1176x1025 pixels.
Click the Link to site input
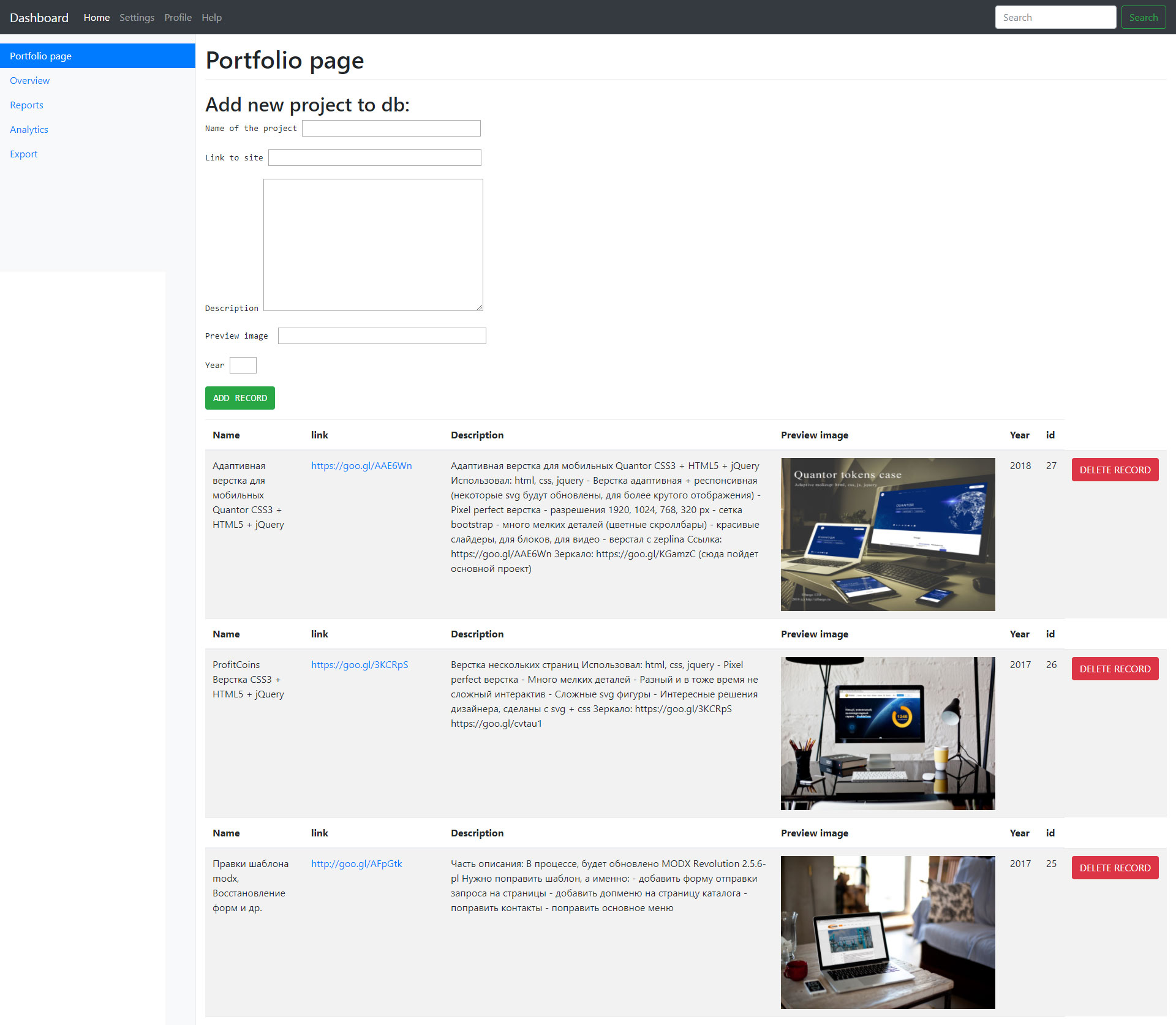tap(374, 157)
